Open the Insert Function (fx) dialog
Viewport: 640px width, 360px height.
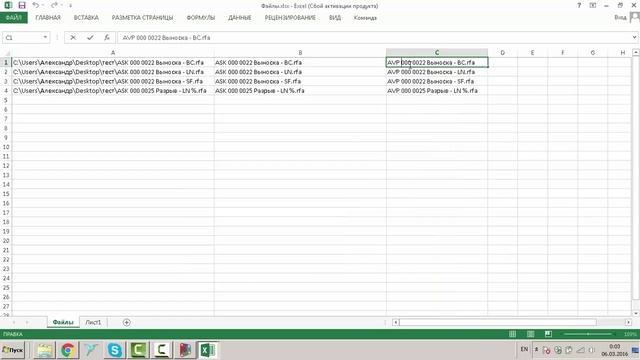pyautogui.click(x=107, y=38)
